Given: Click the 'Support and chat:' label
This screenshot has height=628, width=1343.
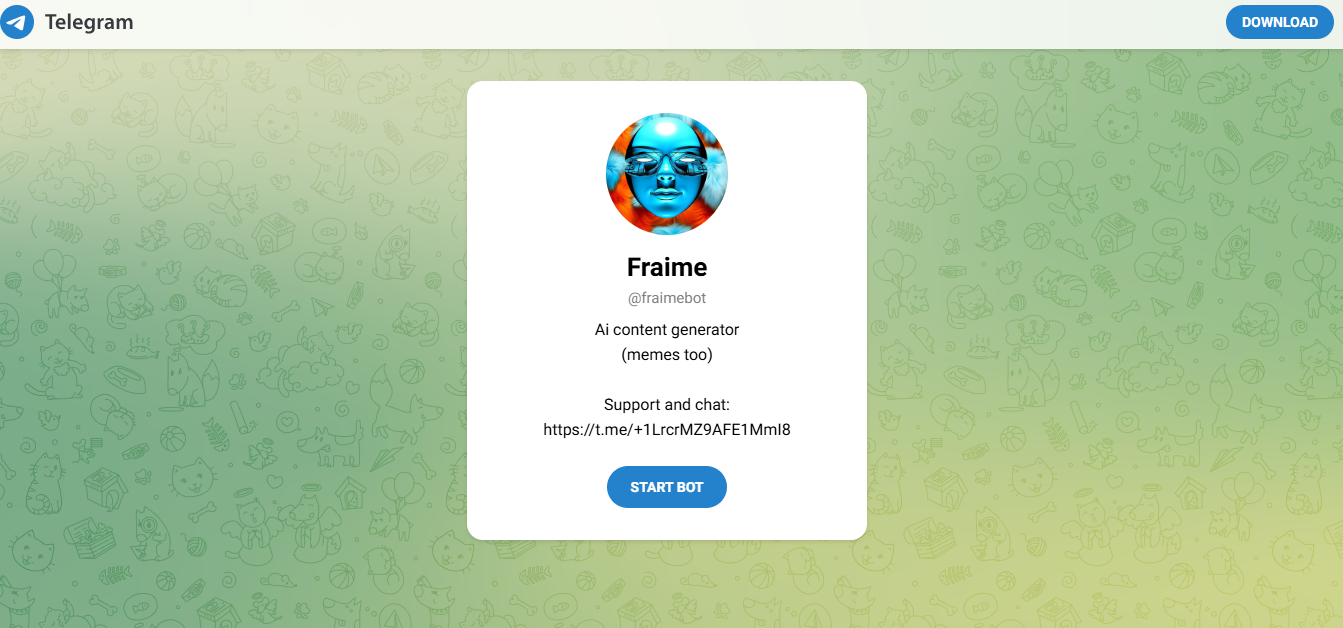Looking at the screenshot, I should point(667,404).
